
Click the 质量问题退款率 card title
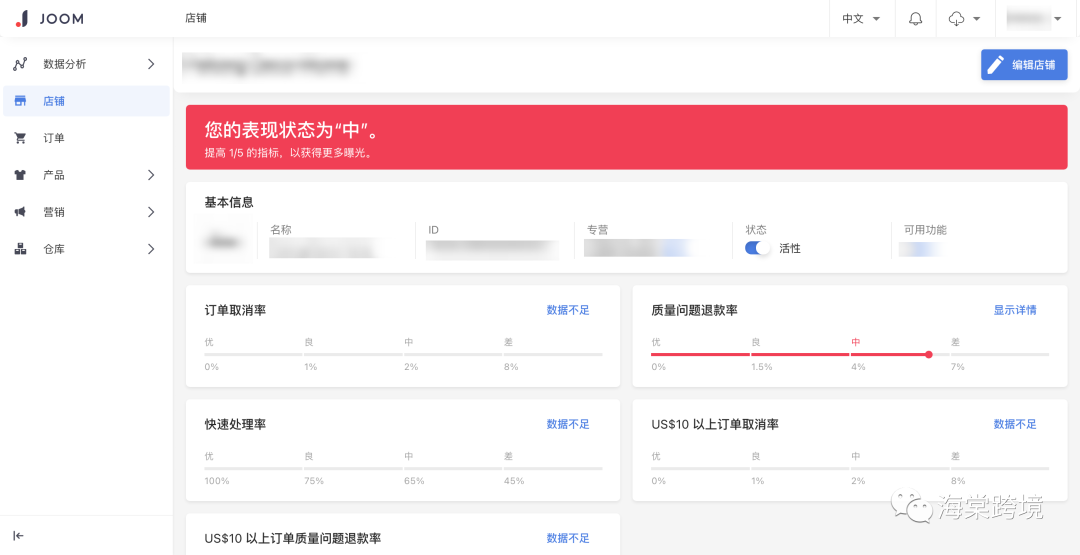(694, 311)
